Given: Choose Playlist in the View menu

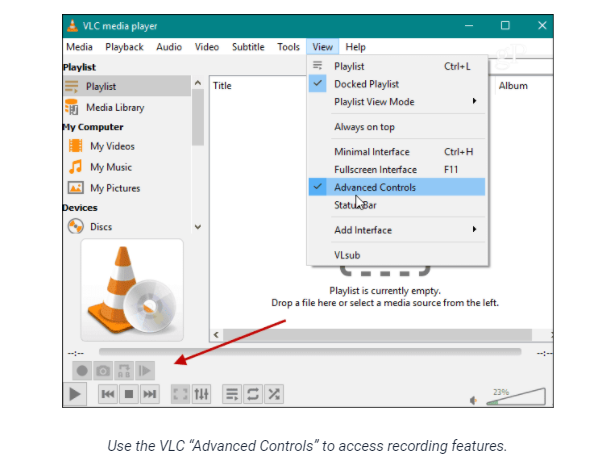Looking at the screenshot, I should click(397, 66).
